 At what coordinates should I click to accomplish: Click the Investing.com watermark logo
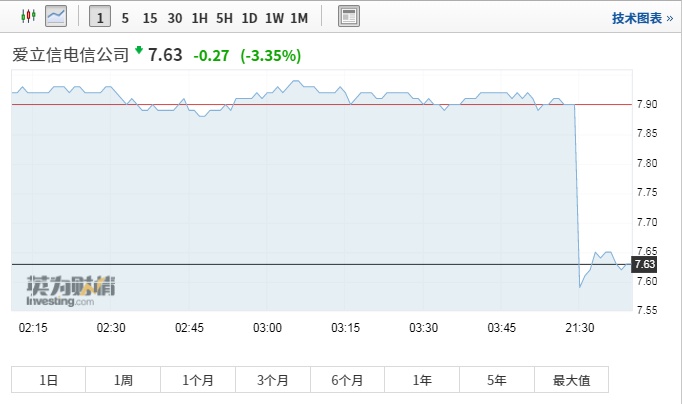tap(70, 291)
